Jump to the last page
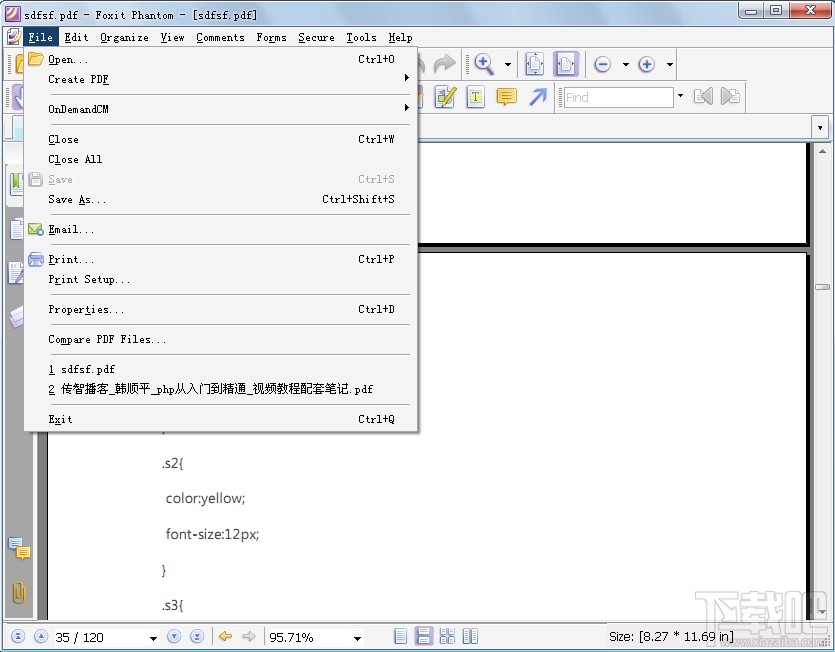Viewport: 835px width, 652px height. click(197, 636)
